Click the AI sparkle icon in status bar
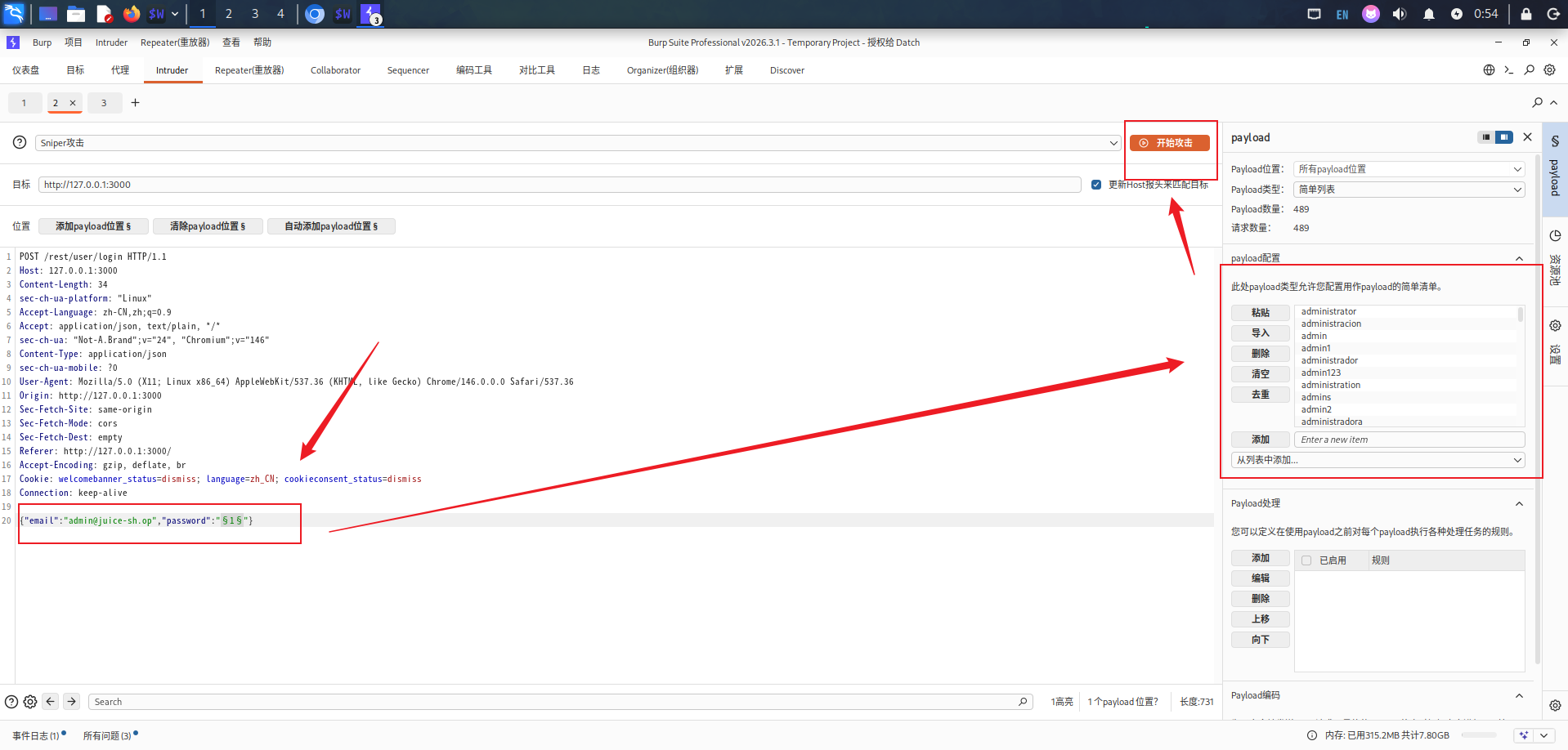The height and width of the screenshot is (750, 1568). tap(1524, 735)
